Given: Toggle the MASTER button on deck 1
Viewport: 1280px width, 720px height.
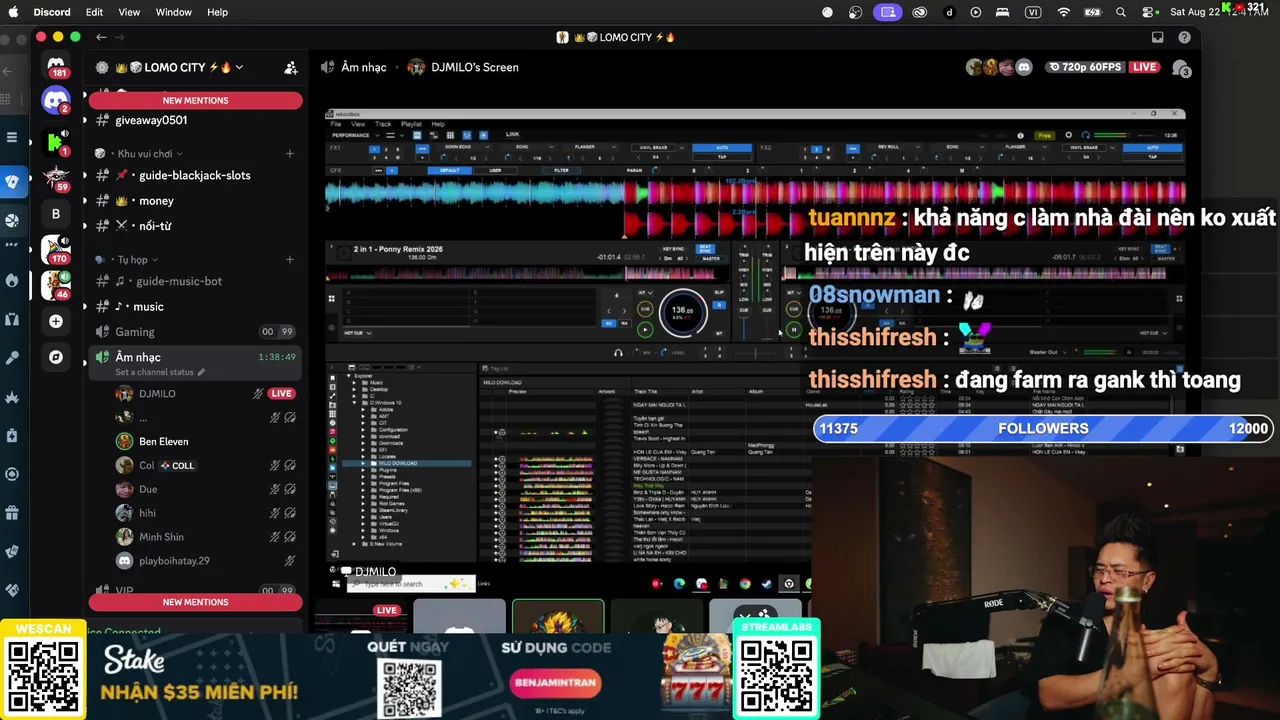Looking at the screenshot, I should pyautogui.click(x=711, y=258).
